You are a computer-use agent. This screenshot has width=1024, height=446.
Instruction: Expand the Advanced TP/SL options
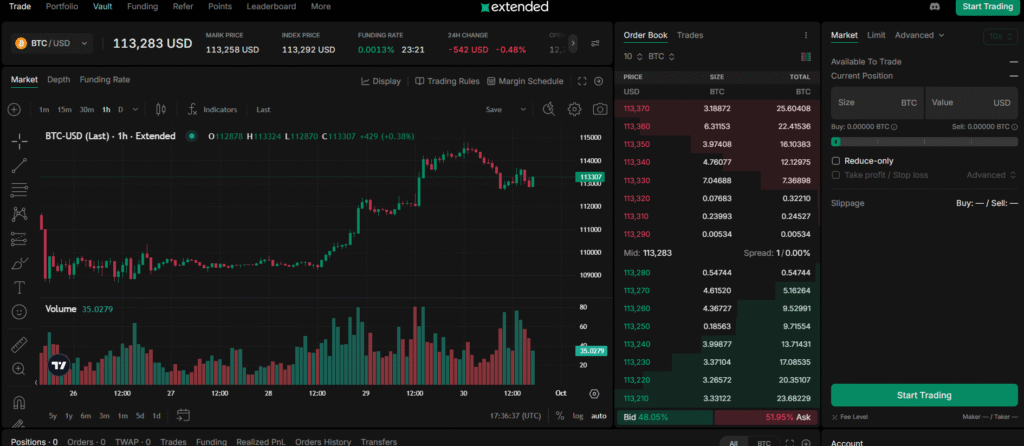tap(991, 175)
